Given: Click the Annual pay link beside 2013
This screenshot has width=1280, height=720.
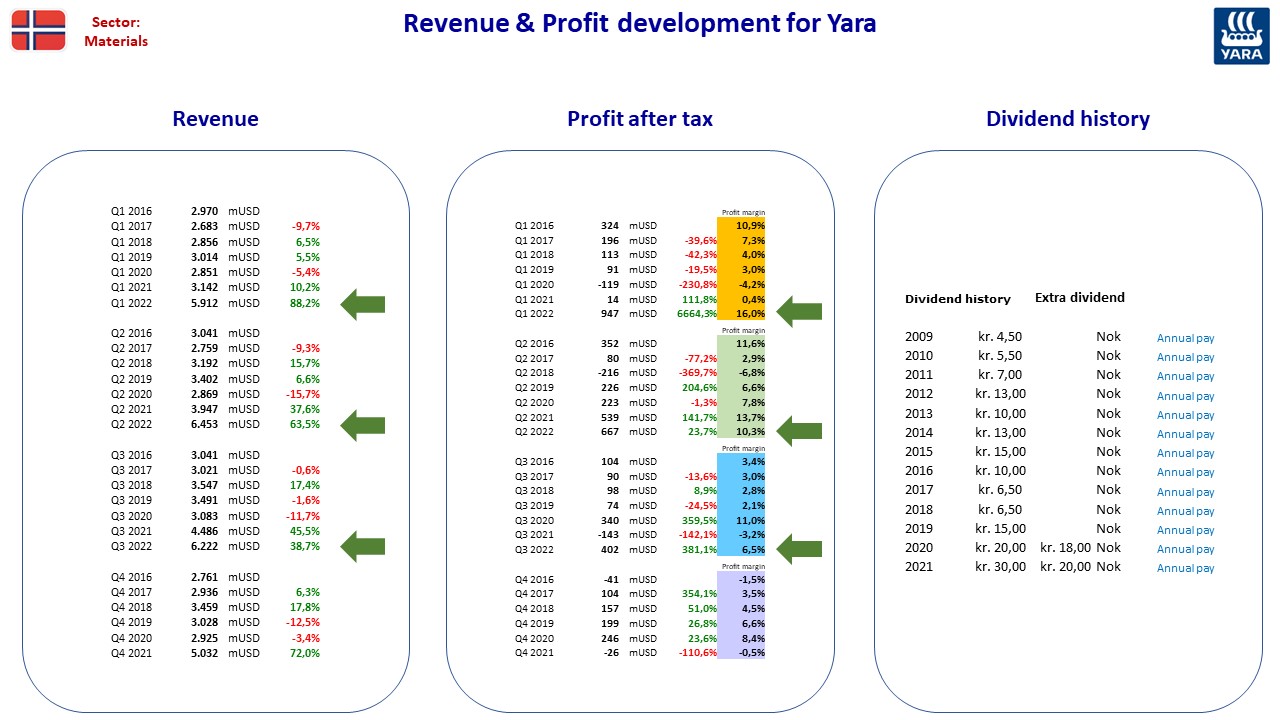Looking at the screenshot, I should click(1185, 415).
